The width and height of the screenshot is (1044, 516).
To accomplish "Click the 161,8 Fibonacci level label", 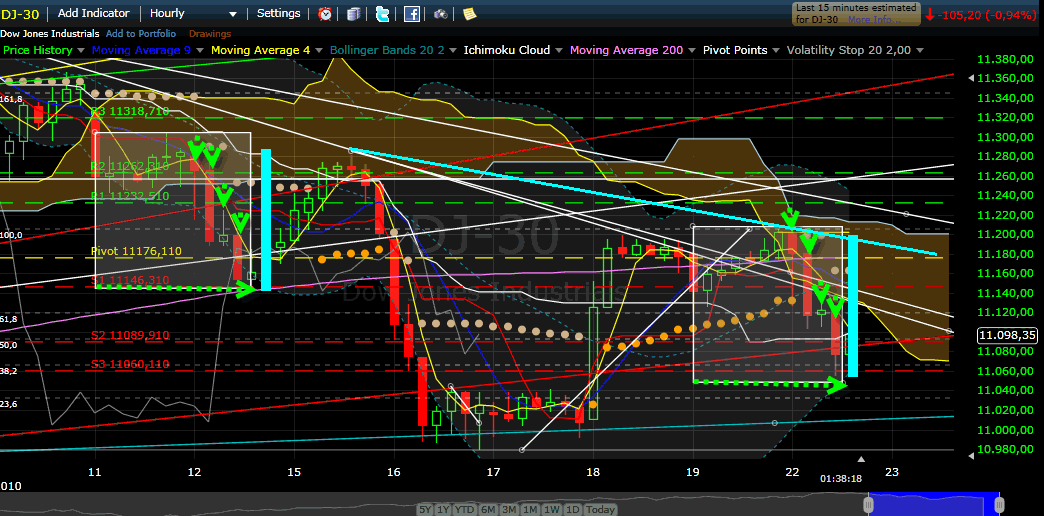I will [x=9, y=99].
